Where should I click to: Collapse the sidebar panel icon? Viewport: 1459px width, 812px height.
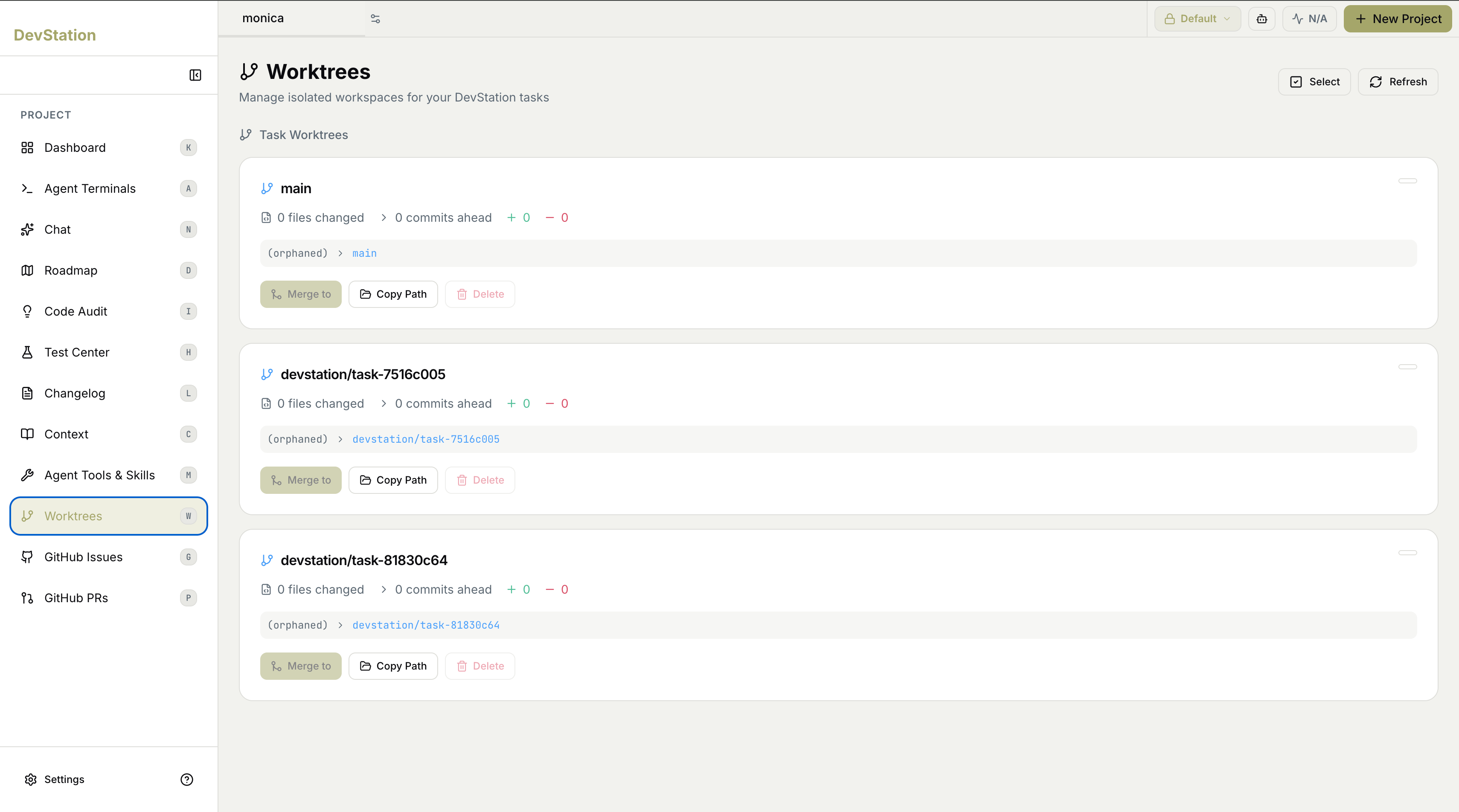pos(195,75)
